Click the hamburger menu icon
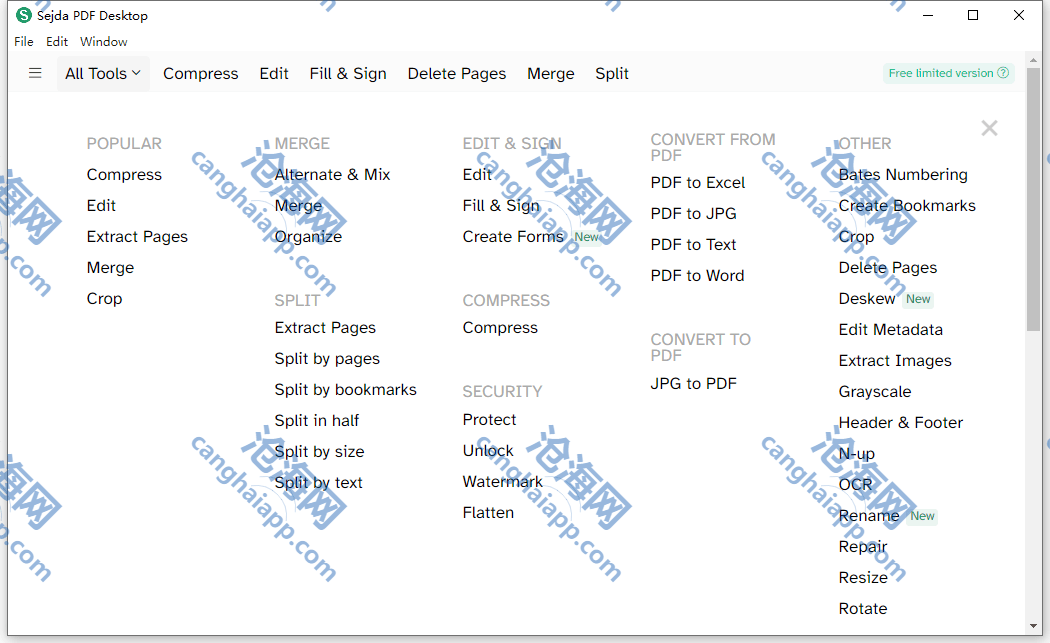This screenshot has height=643, width=1050. (35, 73)
